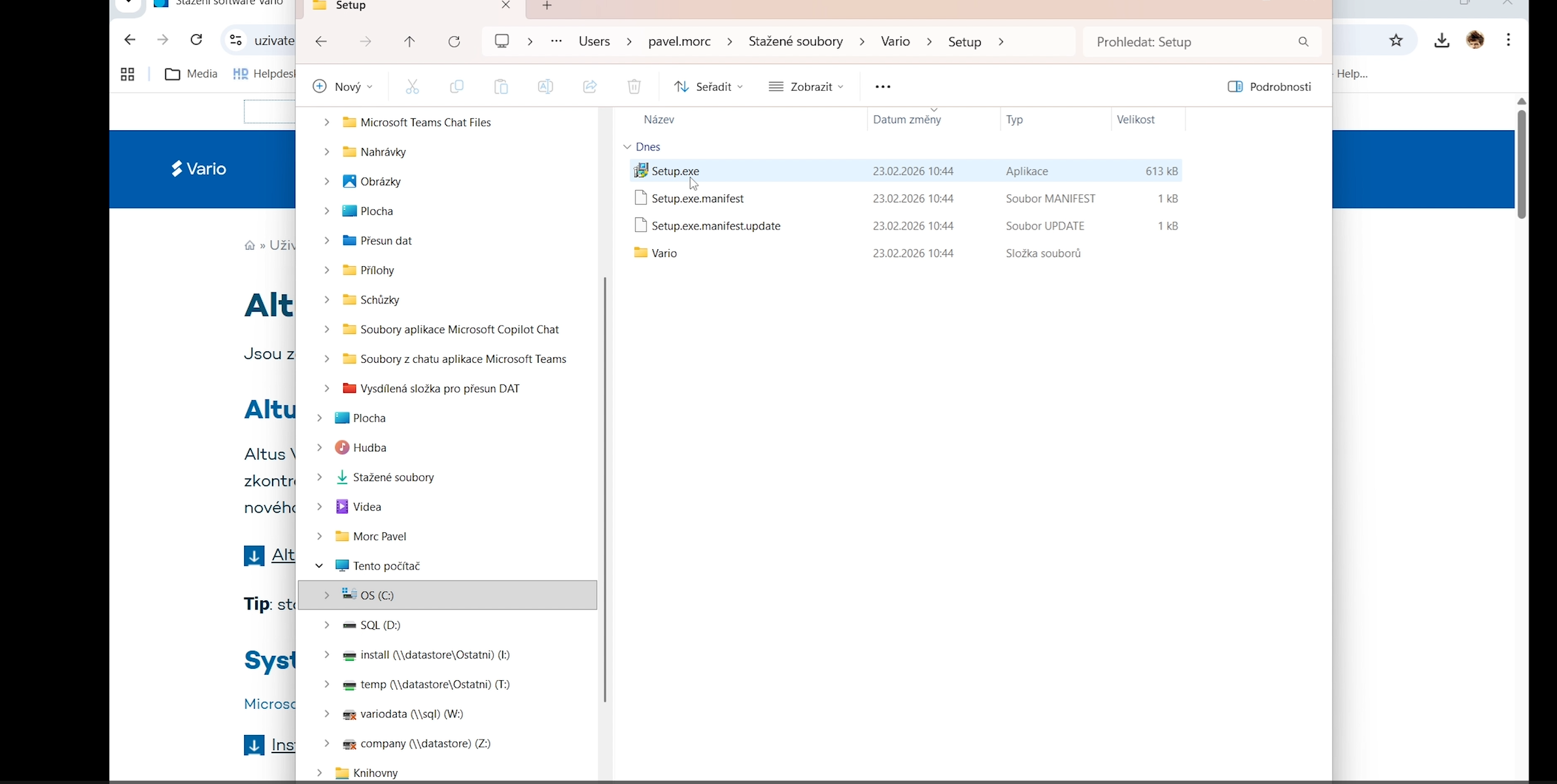1557x784 pixels.
Task: Select the Setup.exe.manifest file
Action: [x=697, y=199]
